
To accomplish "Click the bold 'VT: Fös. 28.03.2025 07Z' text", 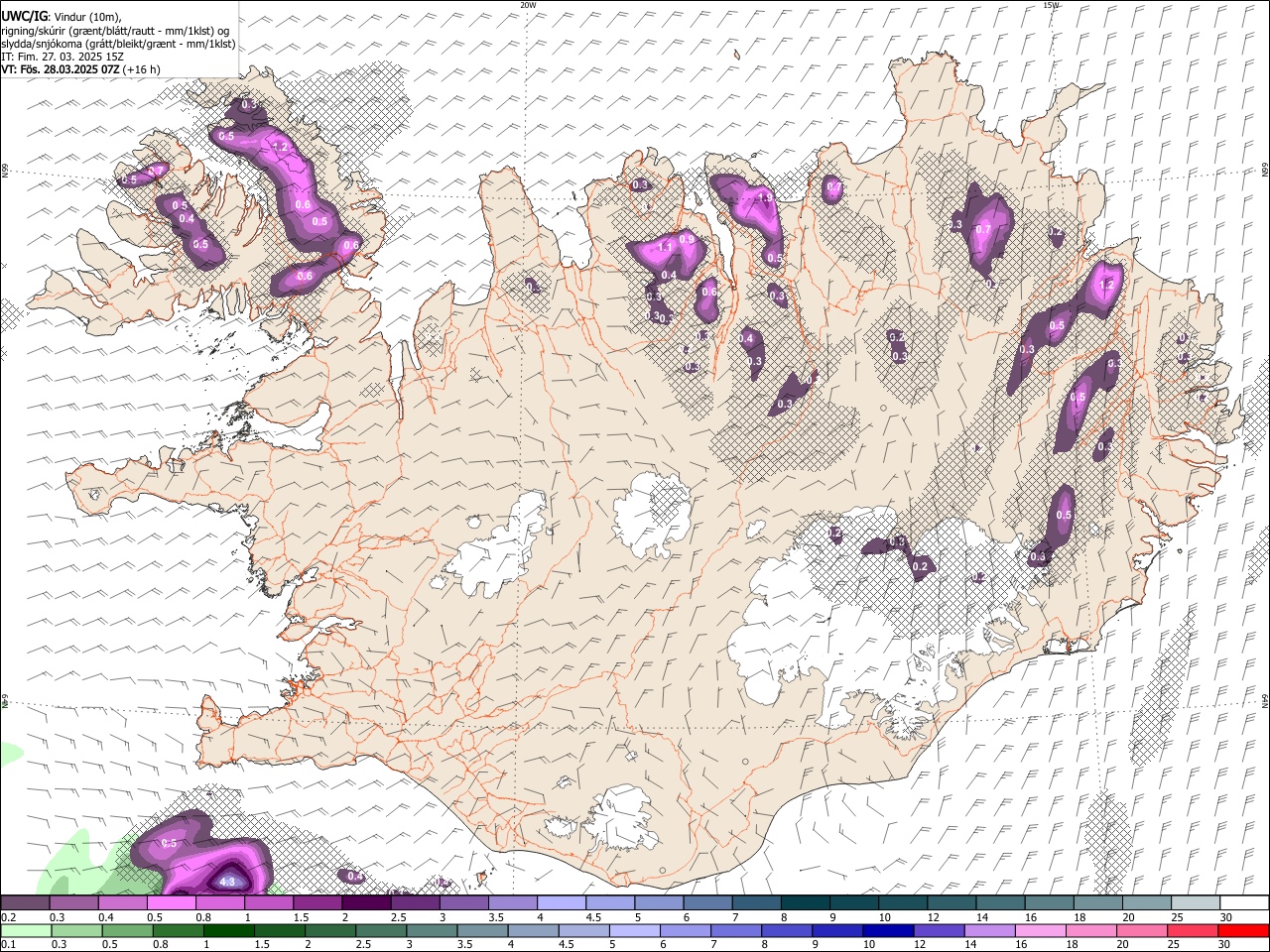I will (62, 69).
